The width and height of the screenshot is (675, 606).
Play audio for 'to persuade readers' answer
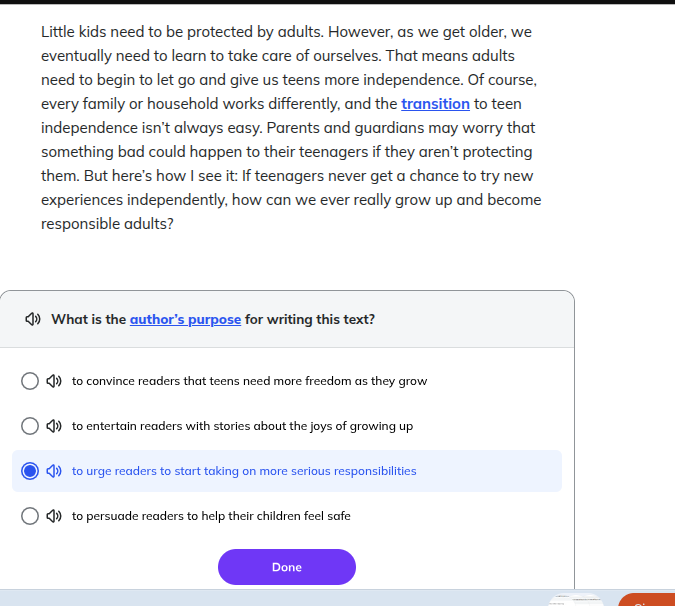pos(55,516)
